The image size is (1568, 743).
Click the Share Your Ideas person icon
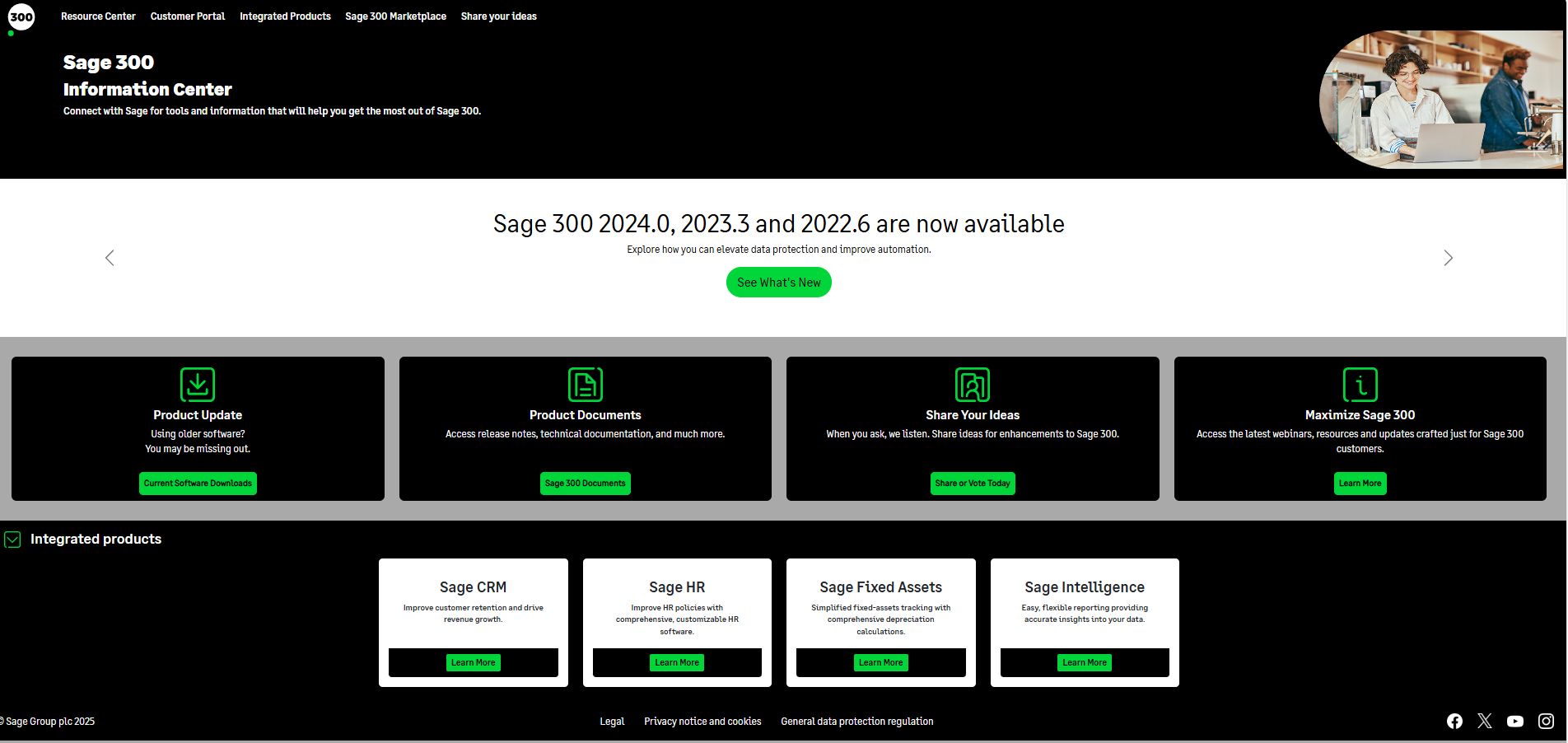pyautogui.click(x=973, y=385)
